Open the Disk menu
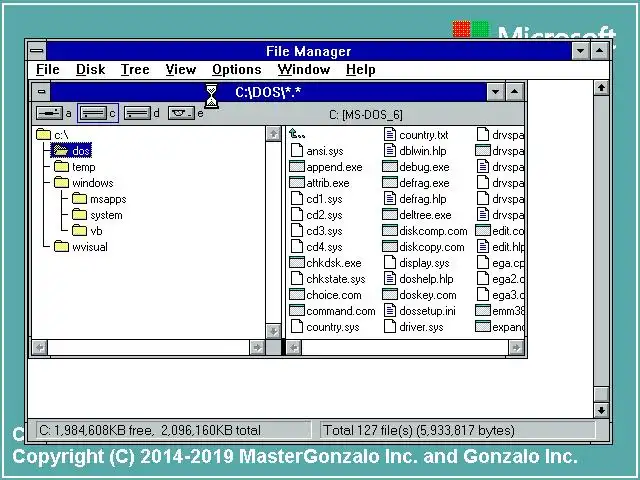This screenshot has width=640, height=480. (91, 69)
